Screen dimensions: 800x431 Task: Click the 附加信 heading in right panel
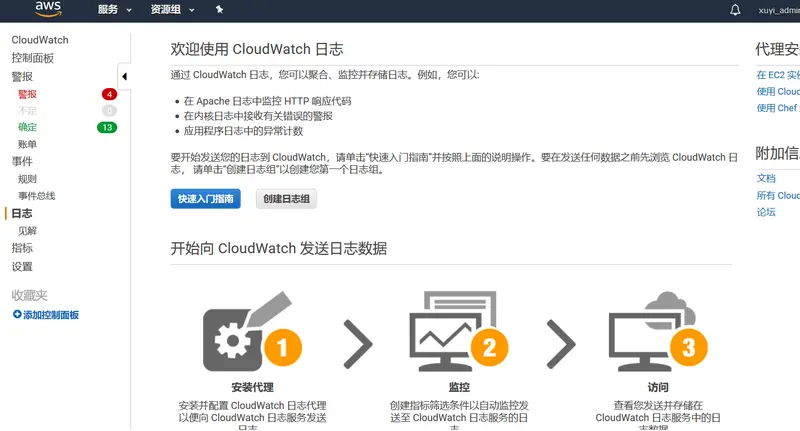[778, 153]
